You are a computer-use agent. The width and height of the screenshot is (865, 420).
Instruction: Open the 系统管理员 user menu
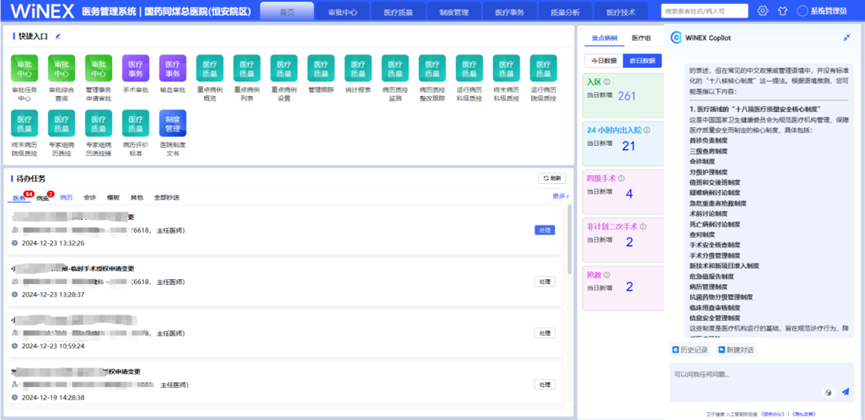click(825, 11)
